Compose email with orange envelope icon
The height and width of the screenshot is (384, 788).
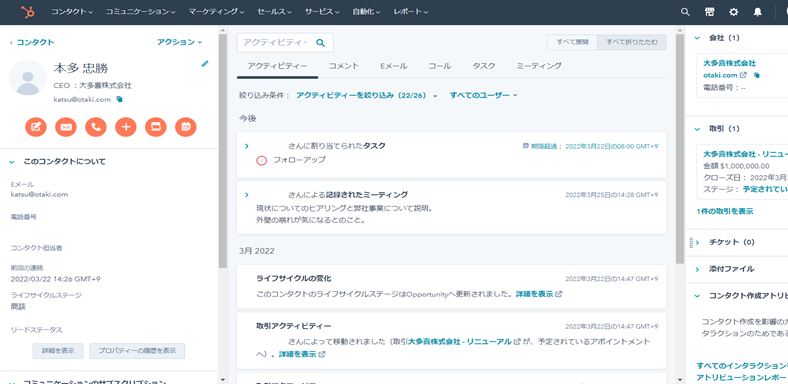coord(66,127)
